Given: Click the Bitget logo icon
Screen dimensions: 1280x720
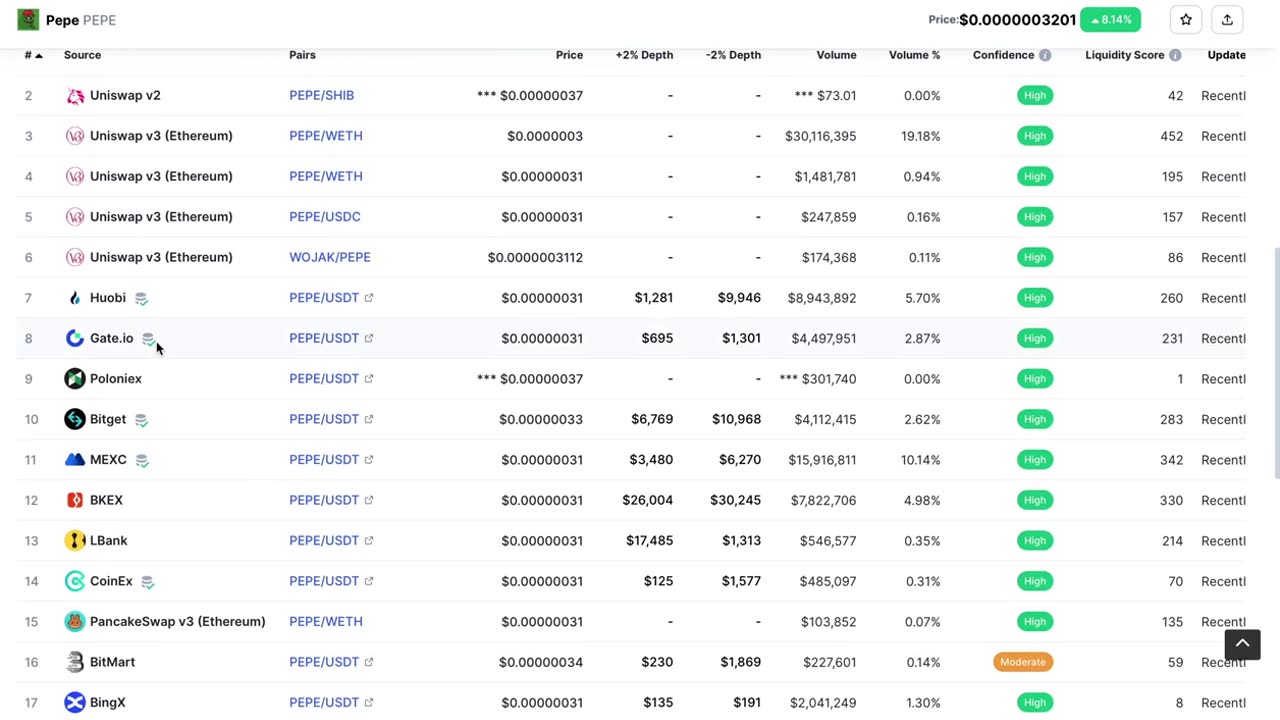Looking at the screenshot, I should [x=75, y=419].
